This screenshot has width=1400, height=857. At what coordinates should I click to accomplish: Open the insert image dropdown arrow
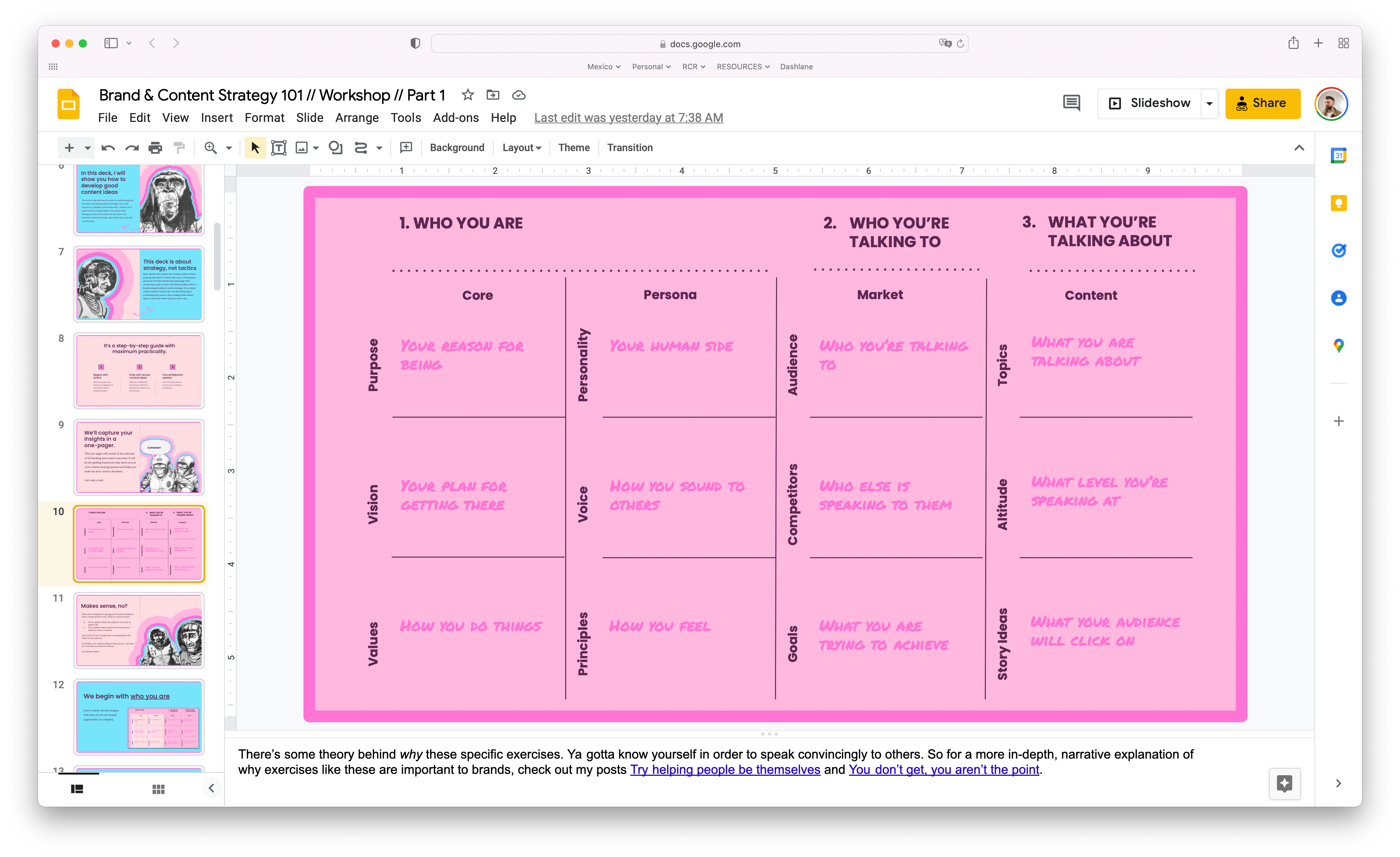coord(316,148)
